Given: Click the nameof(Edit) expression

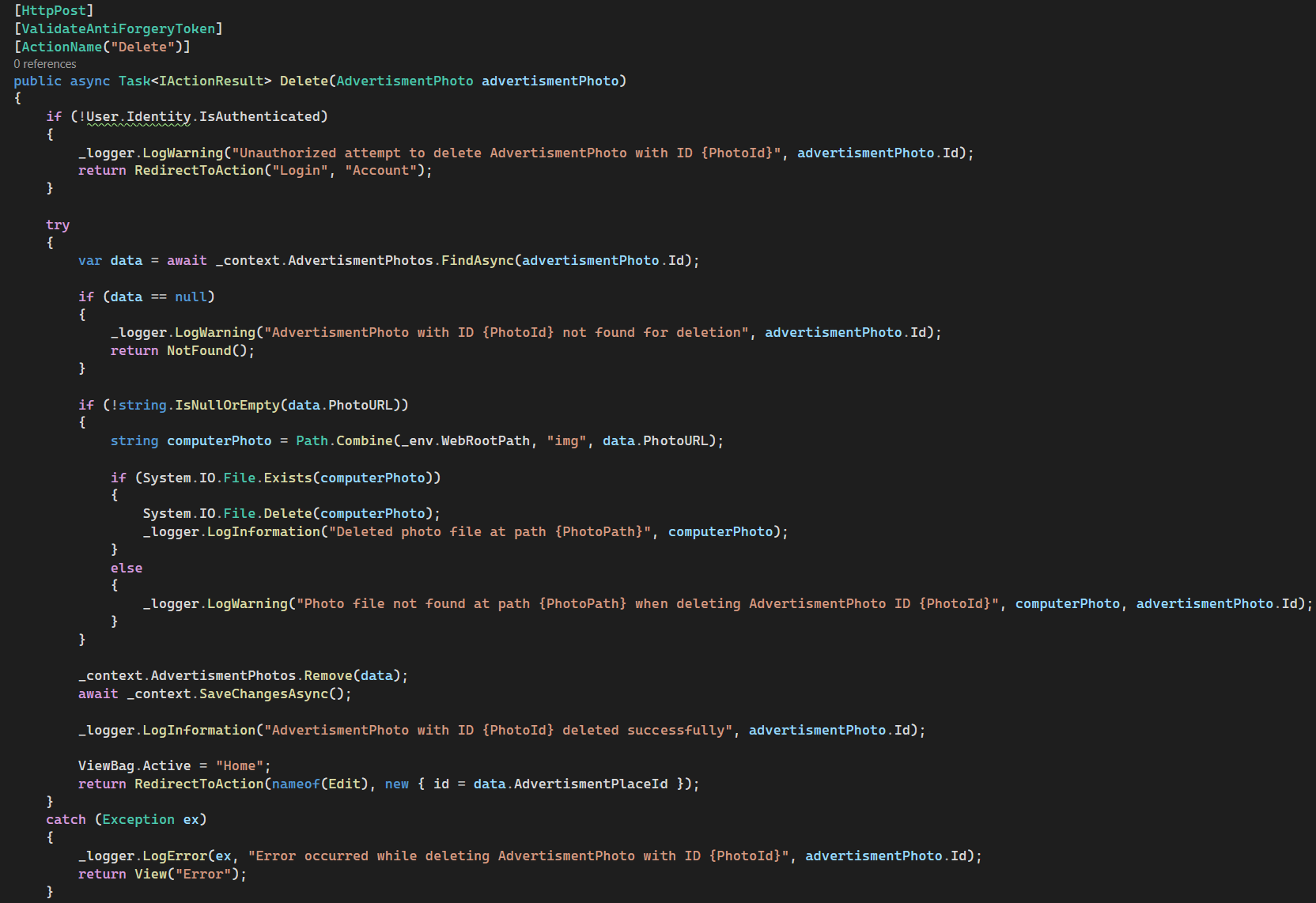Looking at the screenshot, I should click(320, 784).
